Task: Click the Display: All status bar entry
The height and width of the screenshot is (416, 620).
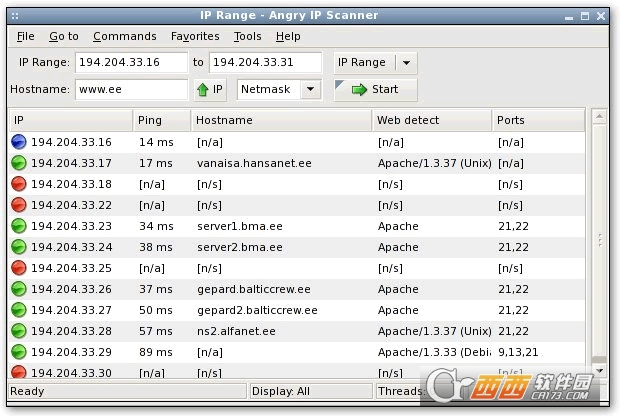Action: 281,391
